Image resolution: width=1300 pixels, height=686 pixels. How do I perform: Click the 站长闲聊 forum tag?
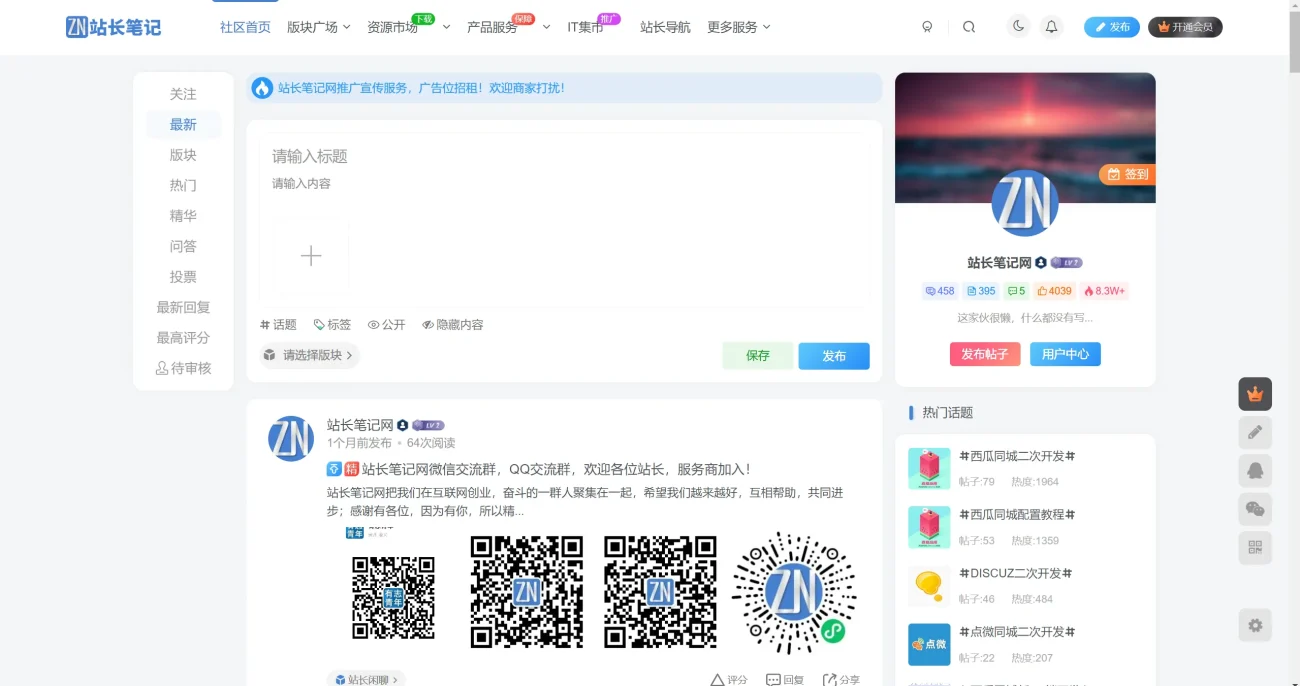[x=366, y=680]
